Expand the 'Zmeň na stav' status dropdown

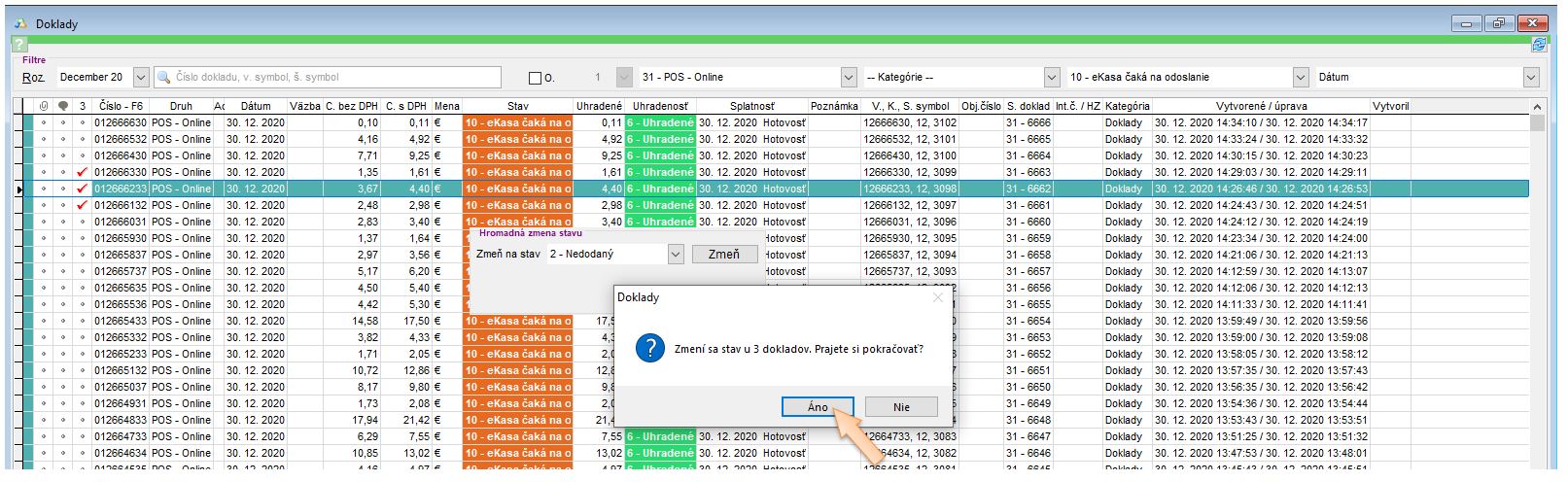click(x=676, y=255)
